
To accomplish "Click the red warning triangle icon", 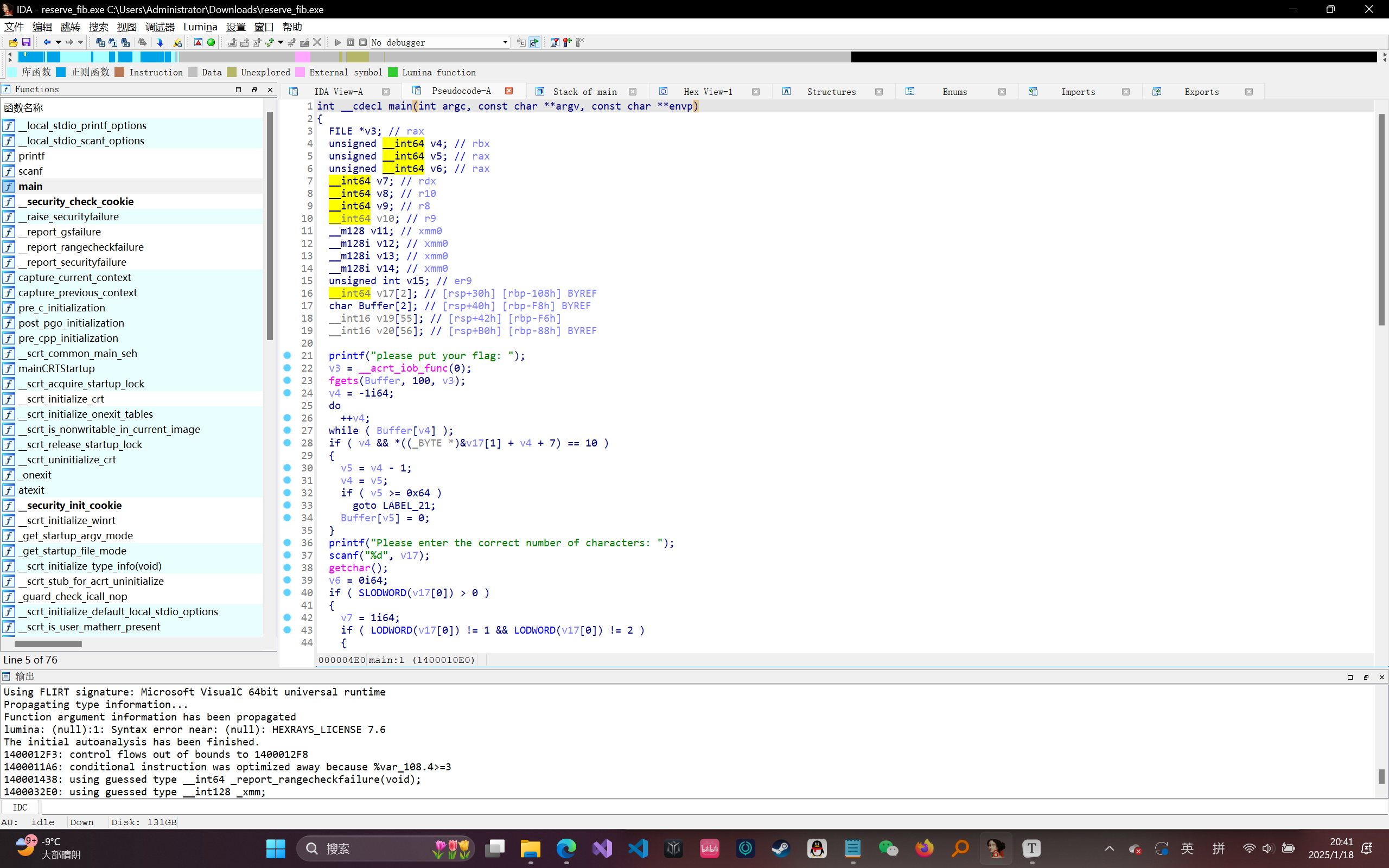I will click(x=198, y=42).
